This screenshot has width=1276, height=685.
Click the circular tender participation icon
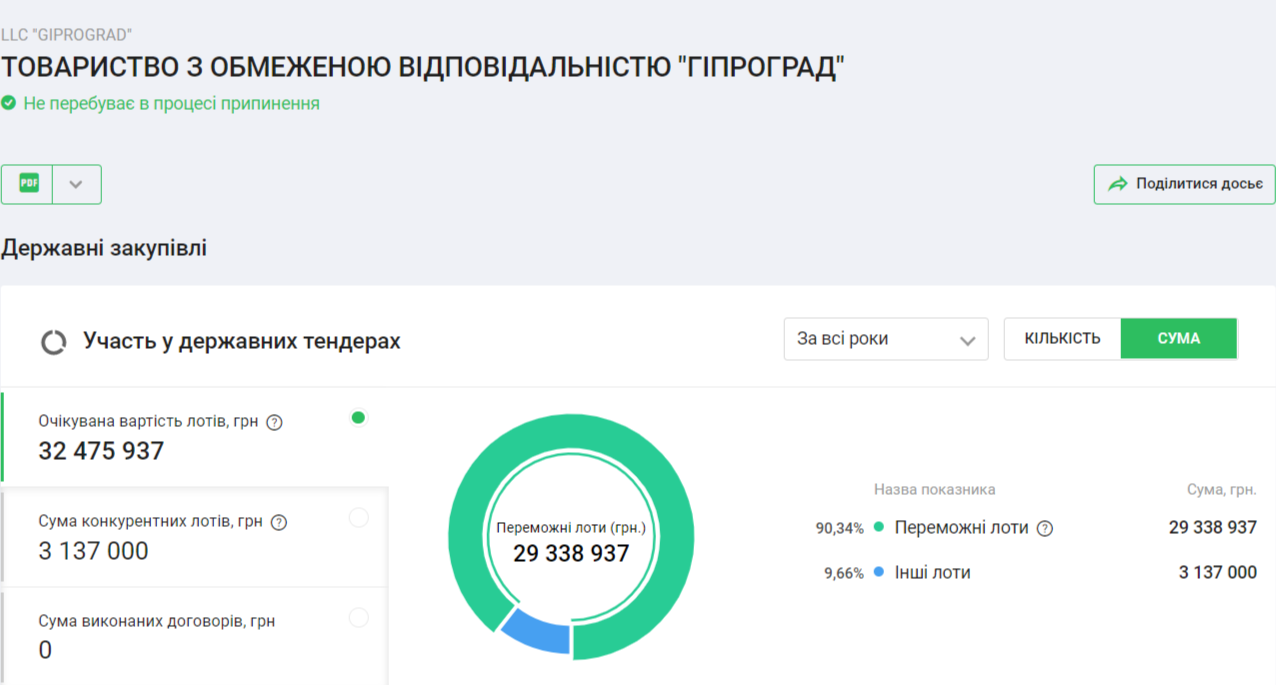coord(53,342)
